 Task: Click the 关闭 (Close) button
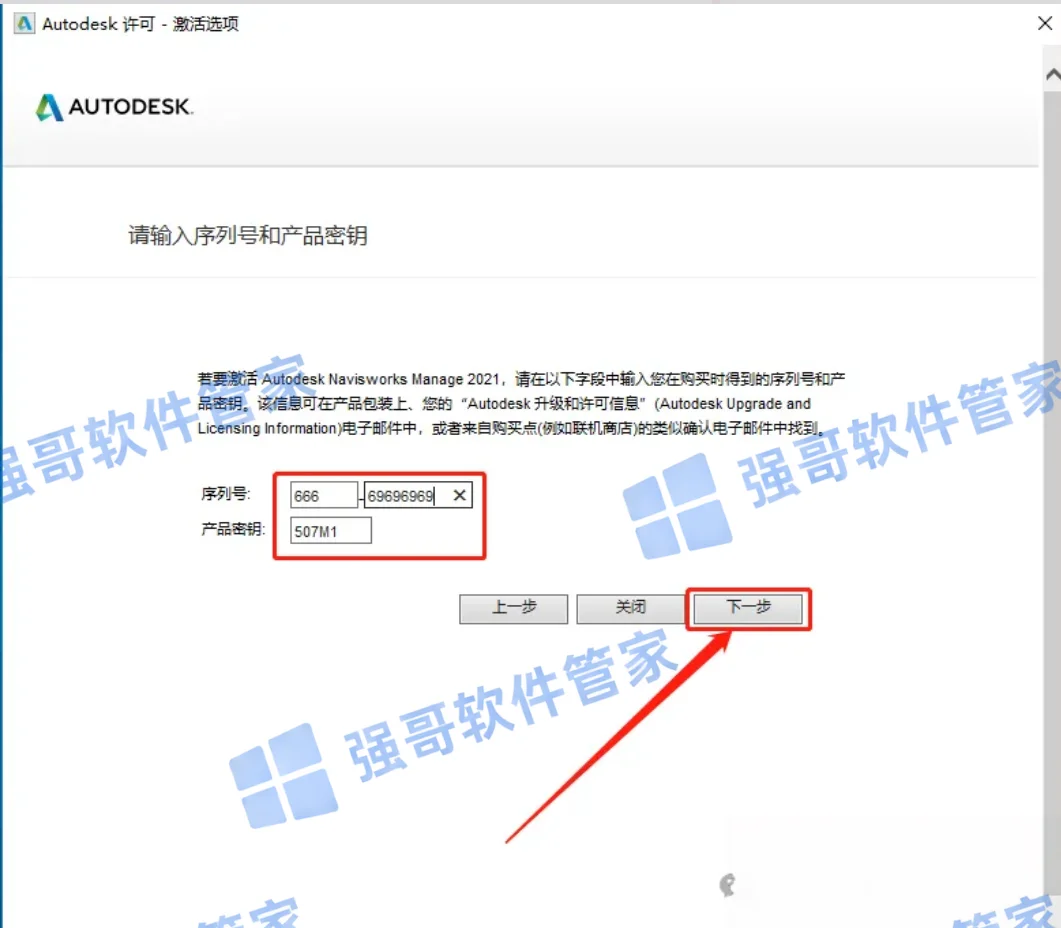click(x=630, y=608)
